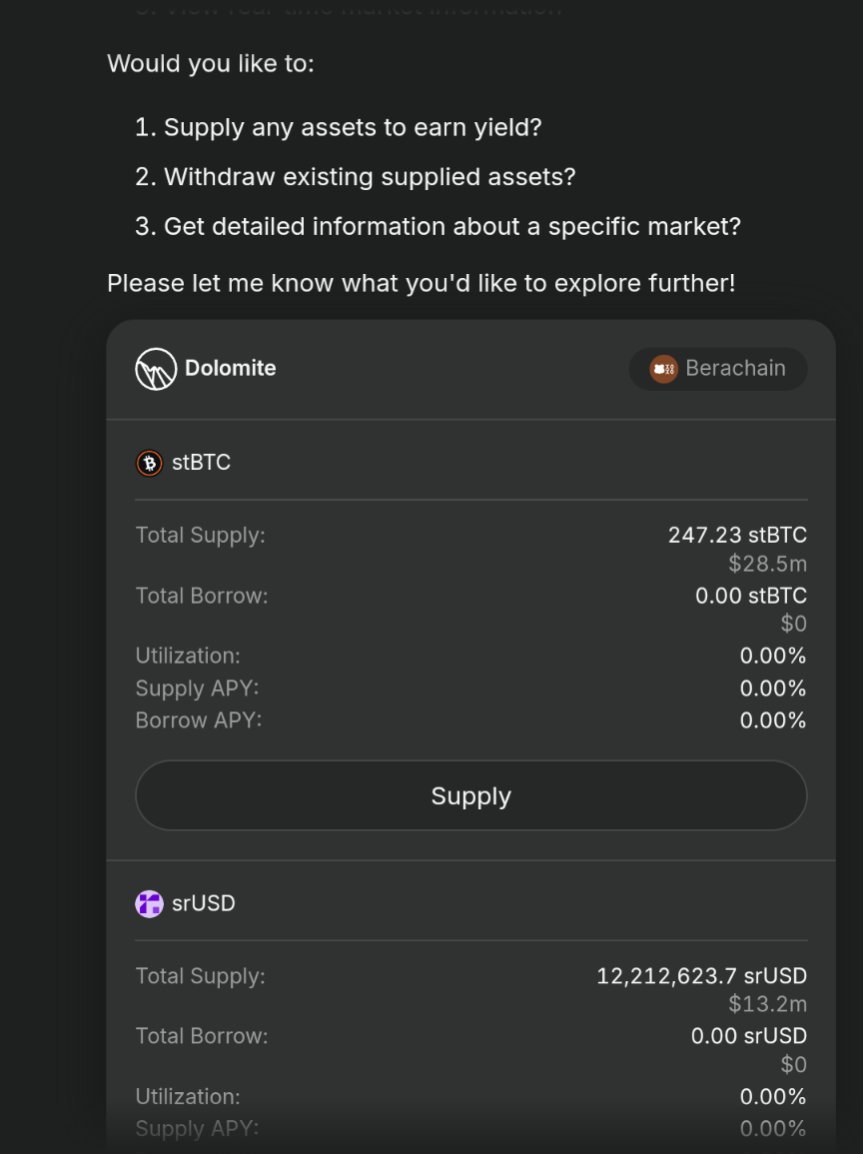Click the stBTC bitcoin token icon
863x1154 pixels.
pyautogui.click(x=149, y=463)
